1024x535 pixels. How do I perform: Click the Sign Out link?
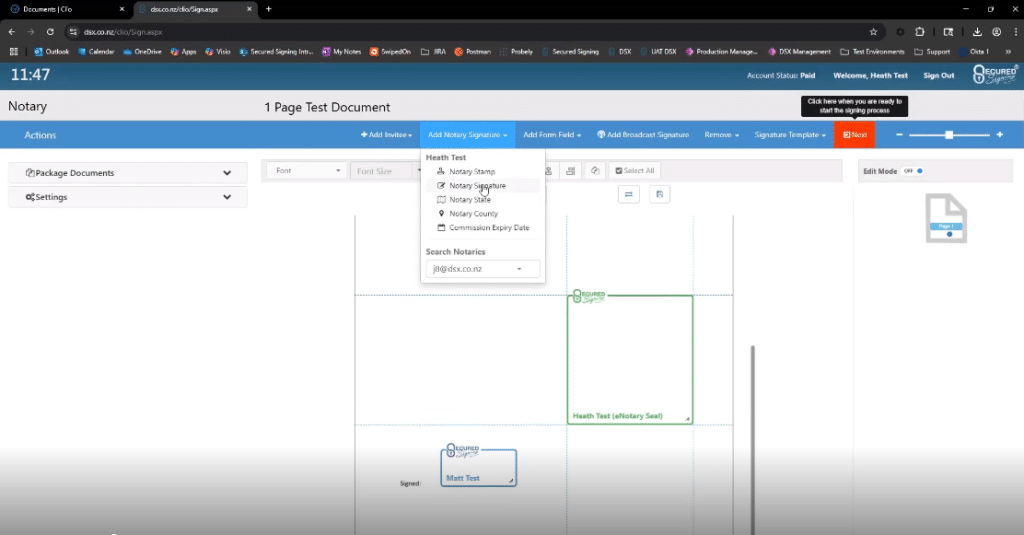pyautogui.click(x=938, y=76)
